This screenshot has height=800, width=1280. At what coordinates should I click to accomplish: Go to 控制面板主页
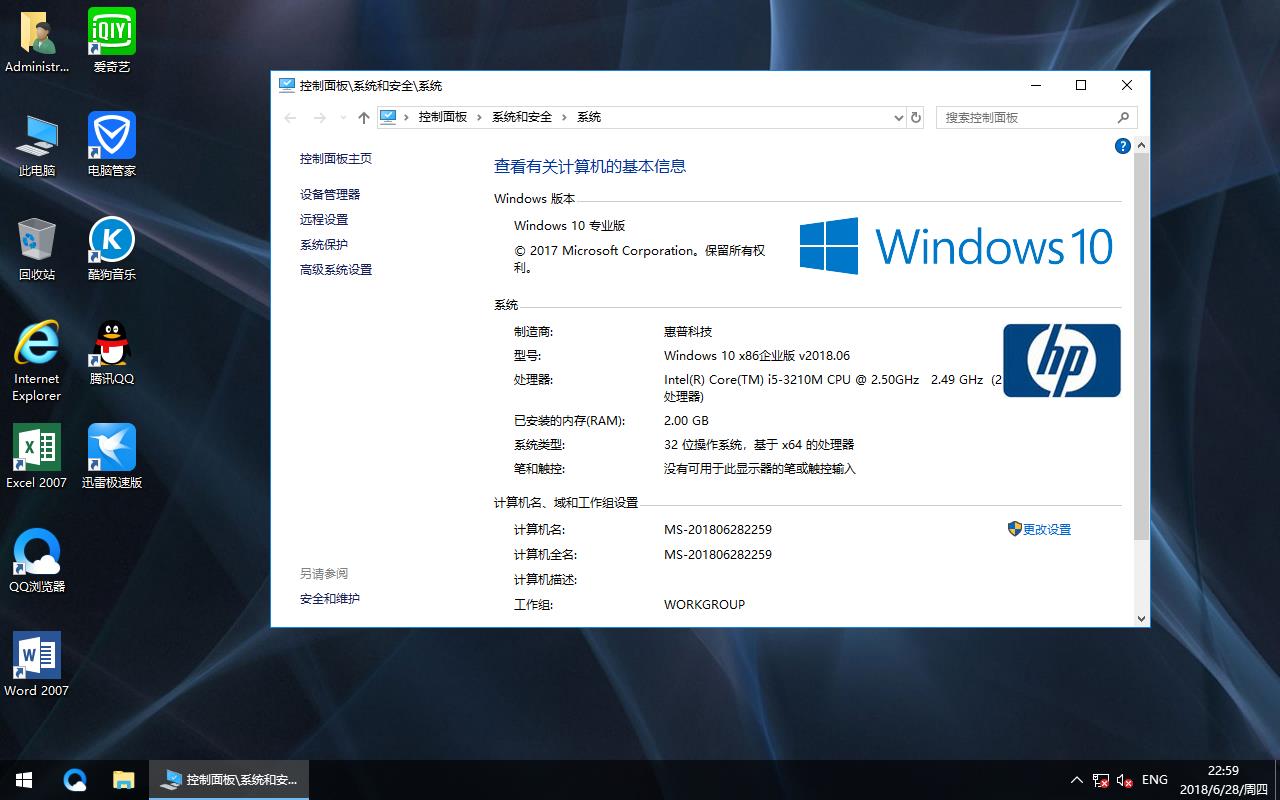coord(336,158)
